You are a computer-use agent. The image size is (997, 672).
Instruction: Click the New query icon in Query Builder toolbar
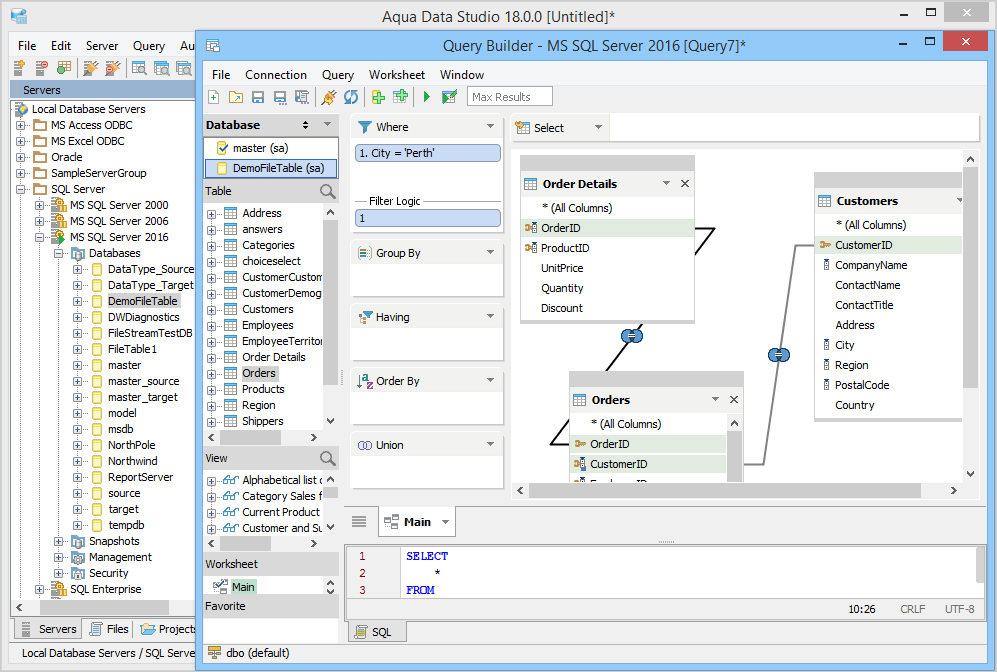[214, 97]
